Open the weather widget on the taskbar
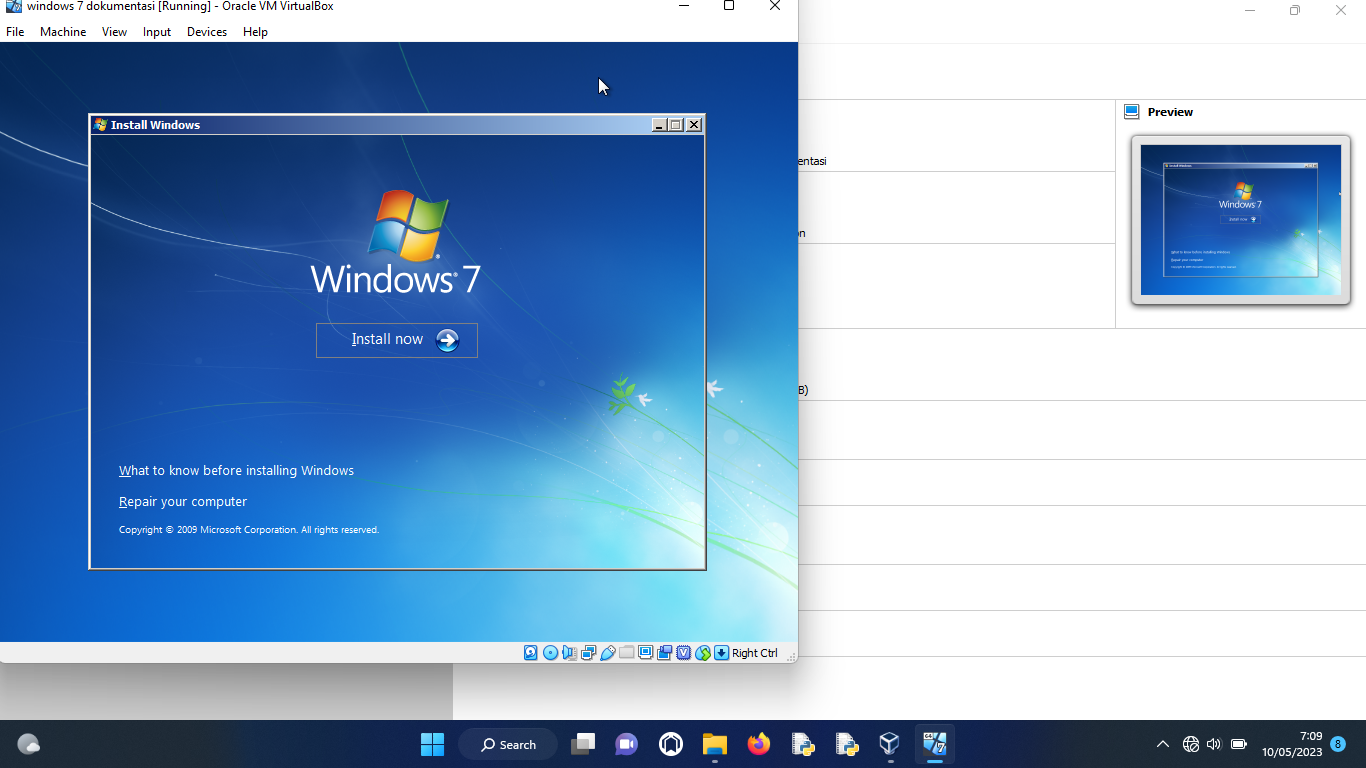1366x768 pixels. point(29,744)
